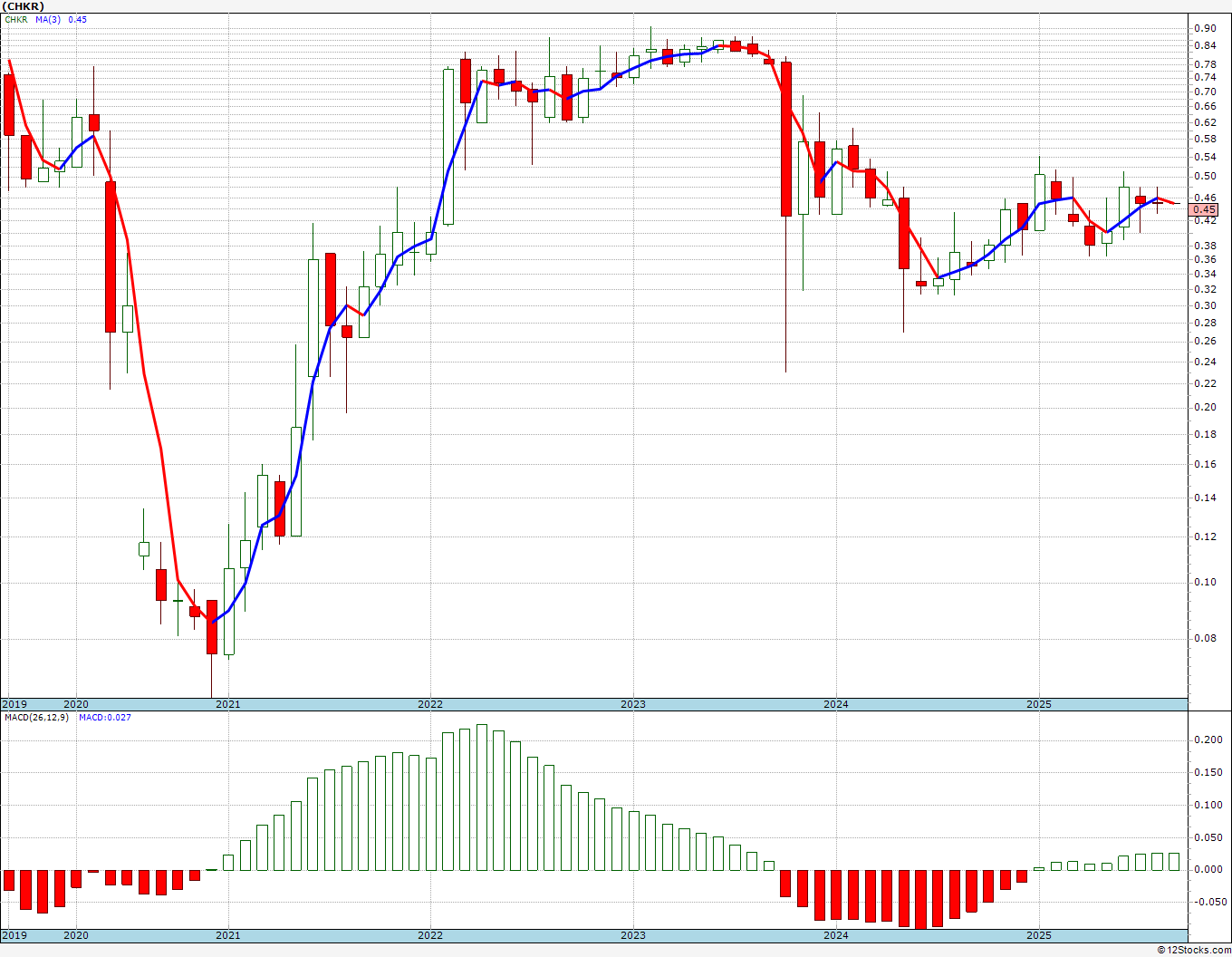Click the (CHKR) chart title

pyautogui.click(x=22, y=6)
